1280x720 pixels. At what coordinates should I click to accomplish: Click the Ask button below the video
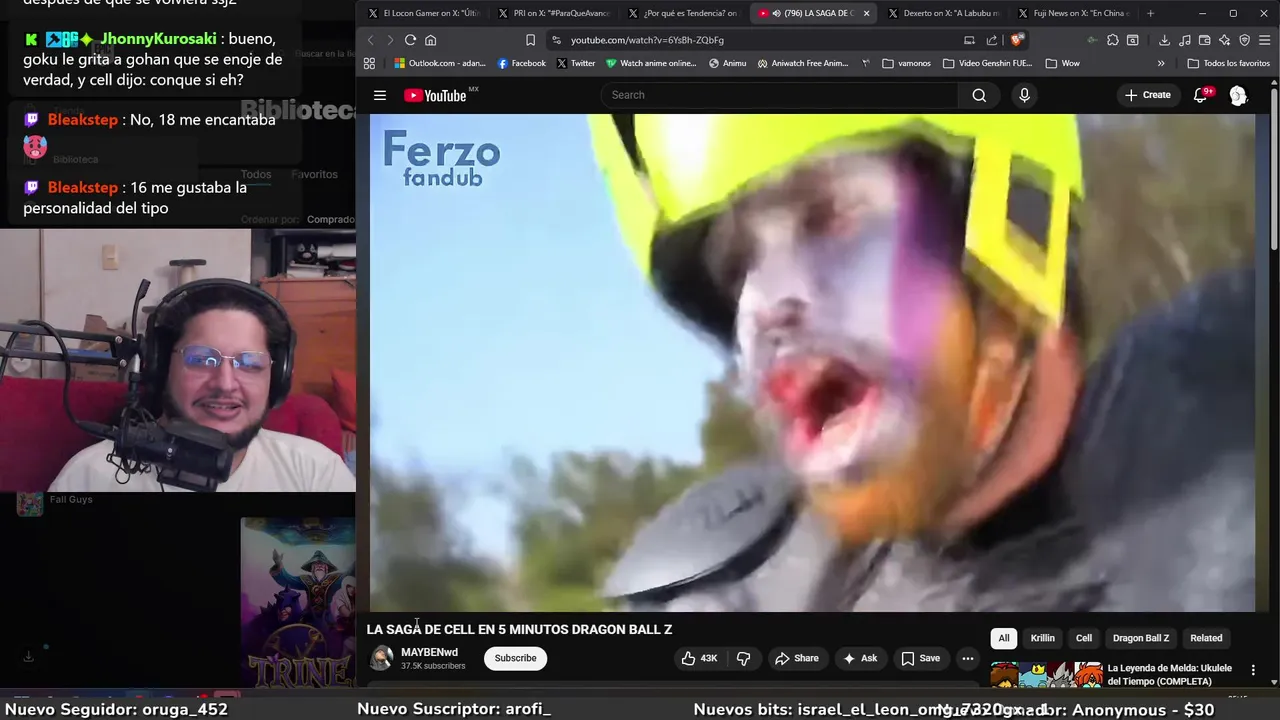tap(860, 658)
